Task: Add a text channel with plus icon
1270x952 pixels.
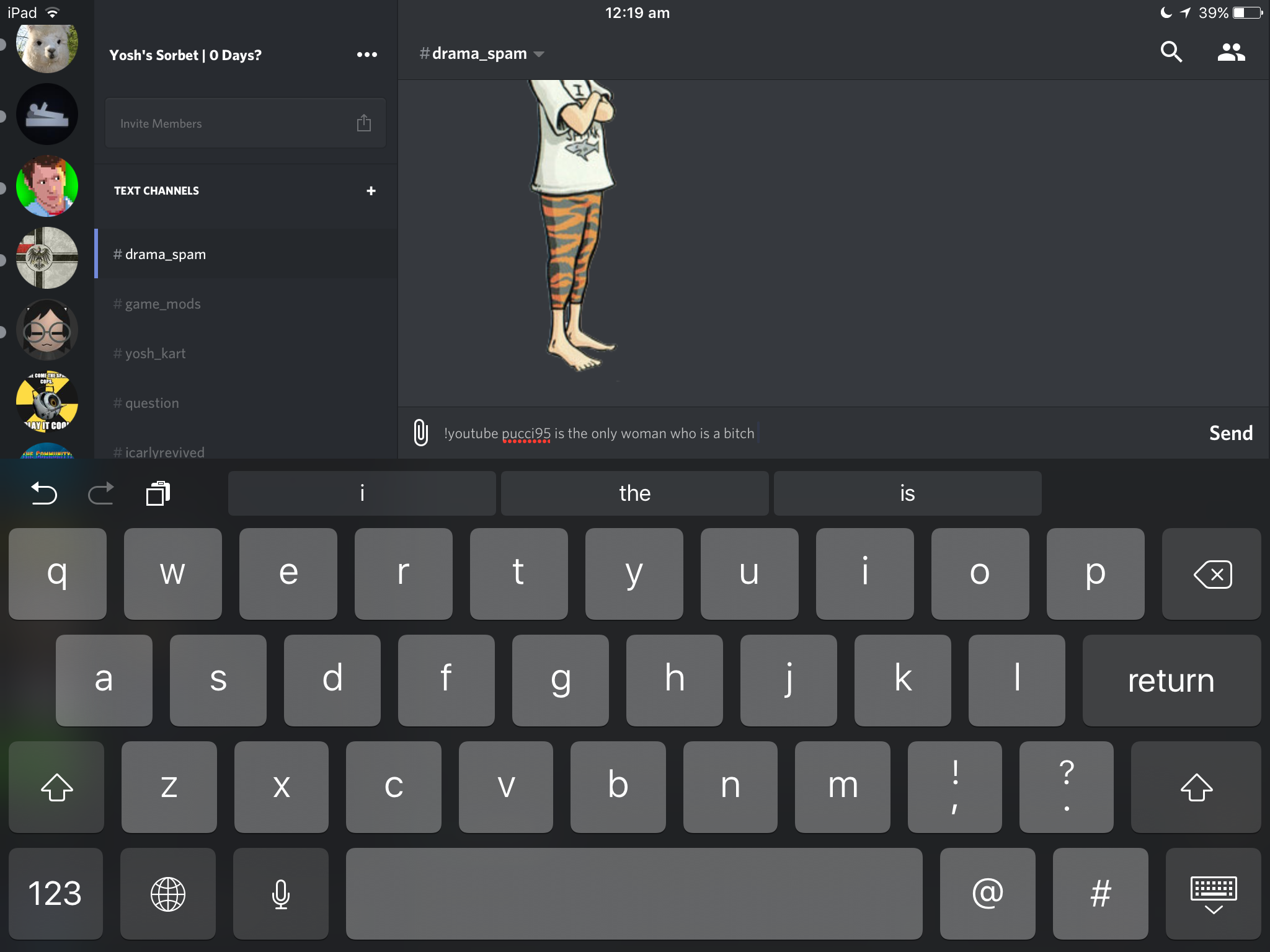Action: tap(371, 191)
